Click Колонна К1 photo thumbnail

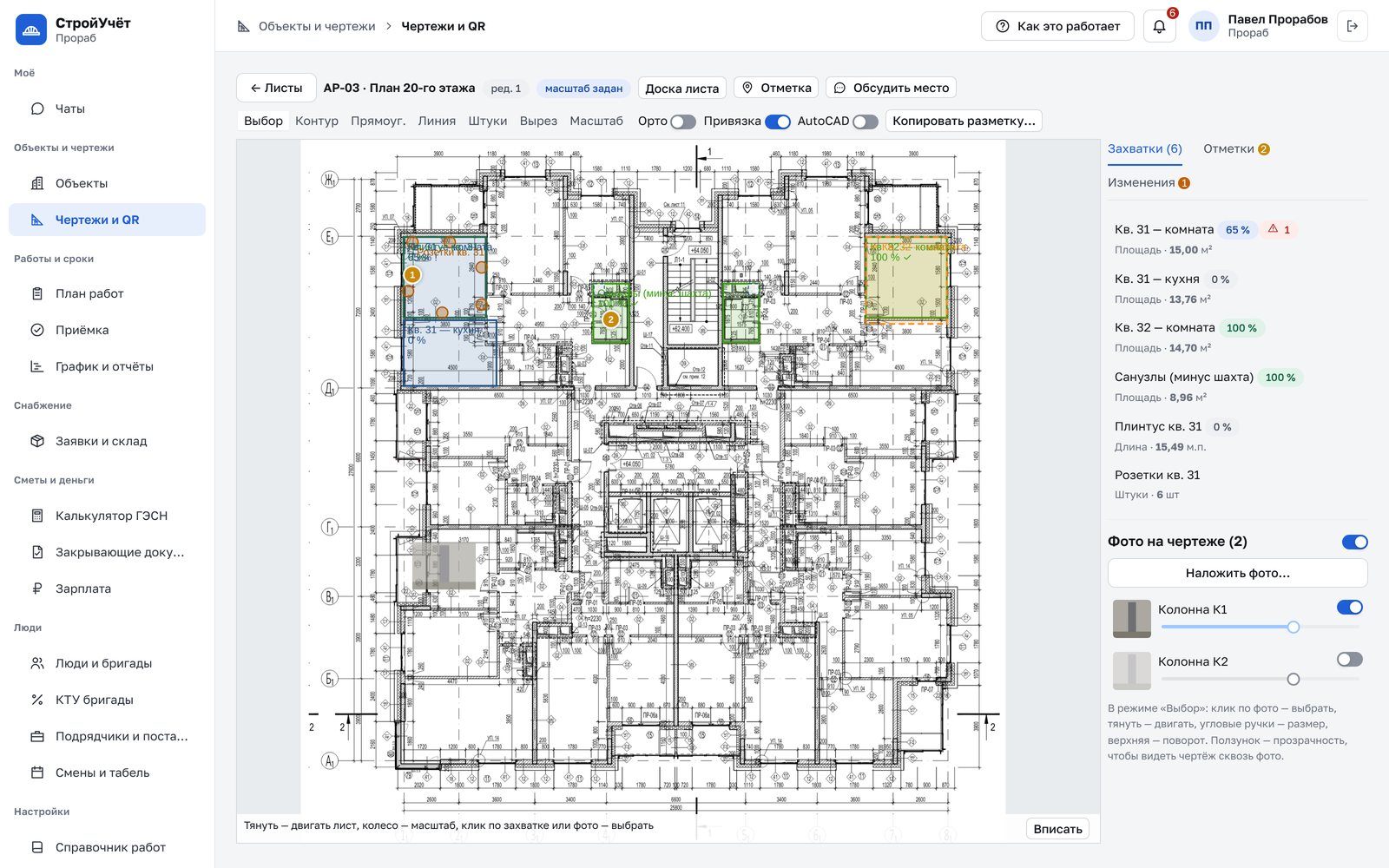pos(1132,619)
